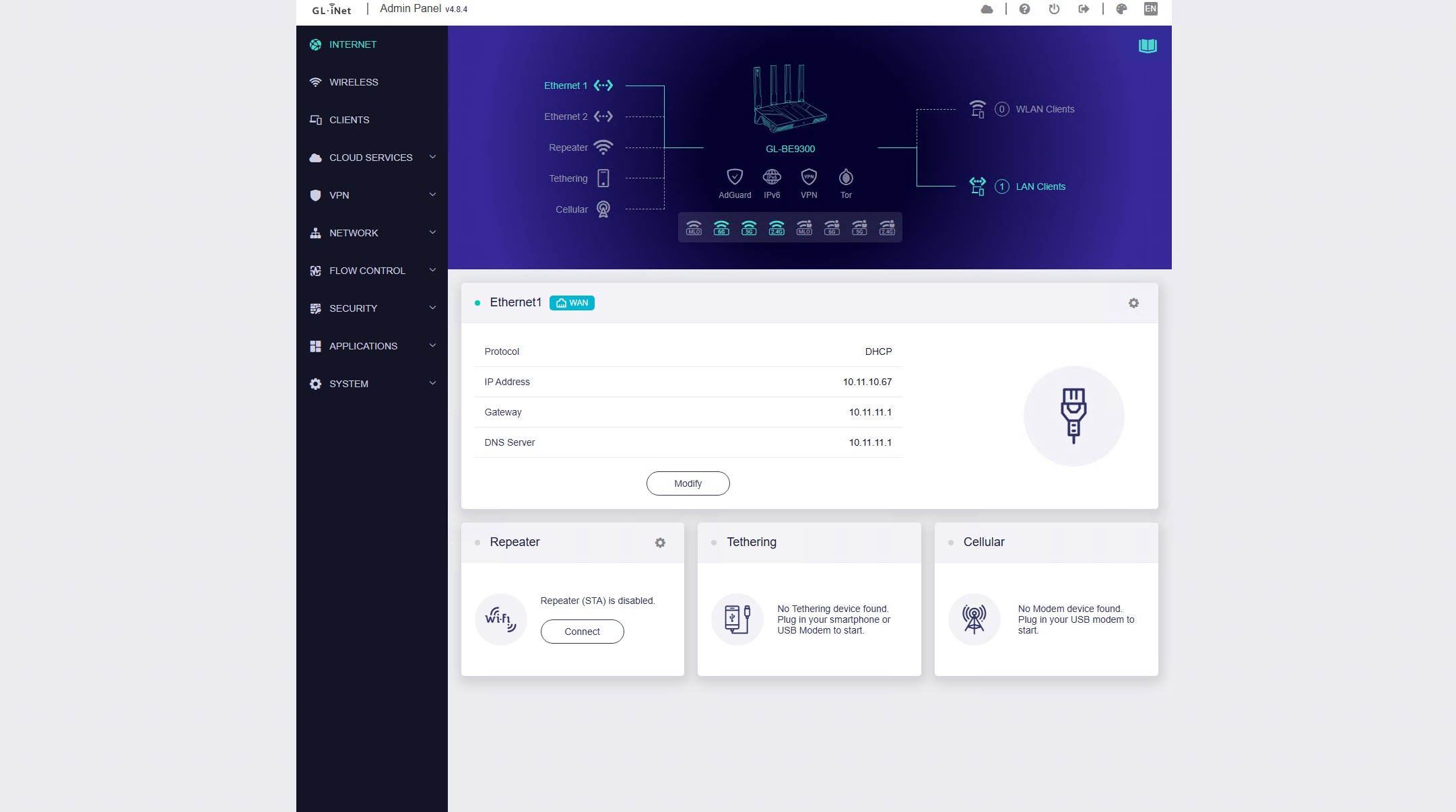
Task: Click the AdGuard shield icon
Action: click(x=734, y=177)
